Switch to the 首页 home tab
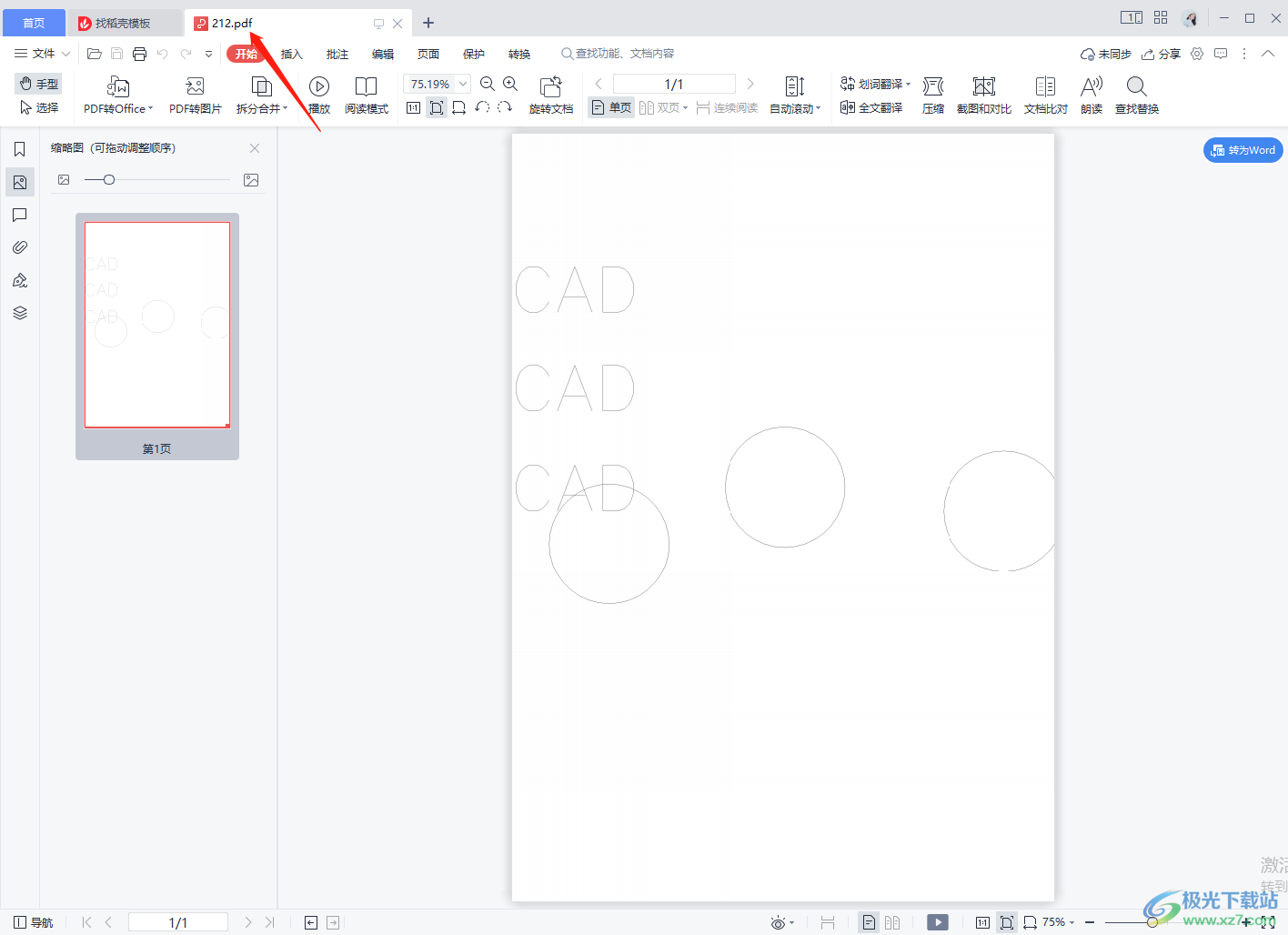 click(34, 23)
